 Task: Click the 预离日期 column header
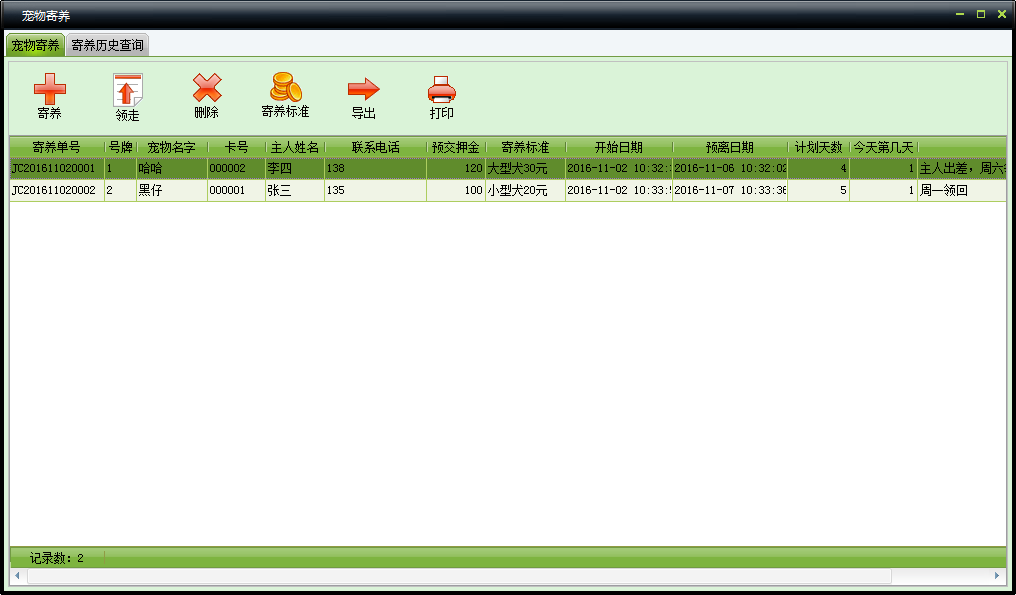coord(729,147)
